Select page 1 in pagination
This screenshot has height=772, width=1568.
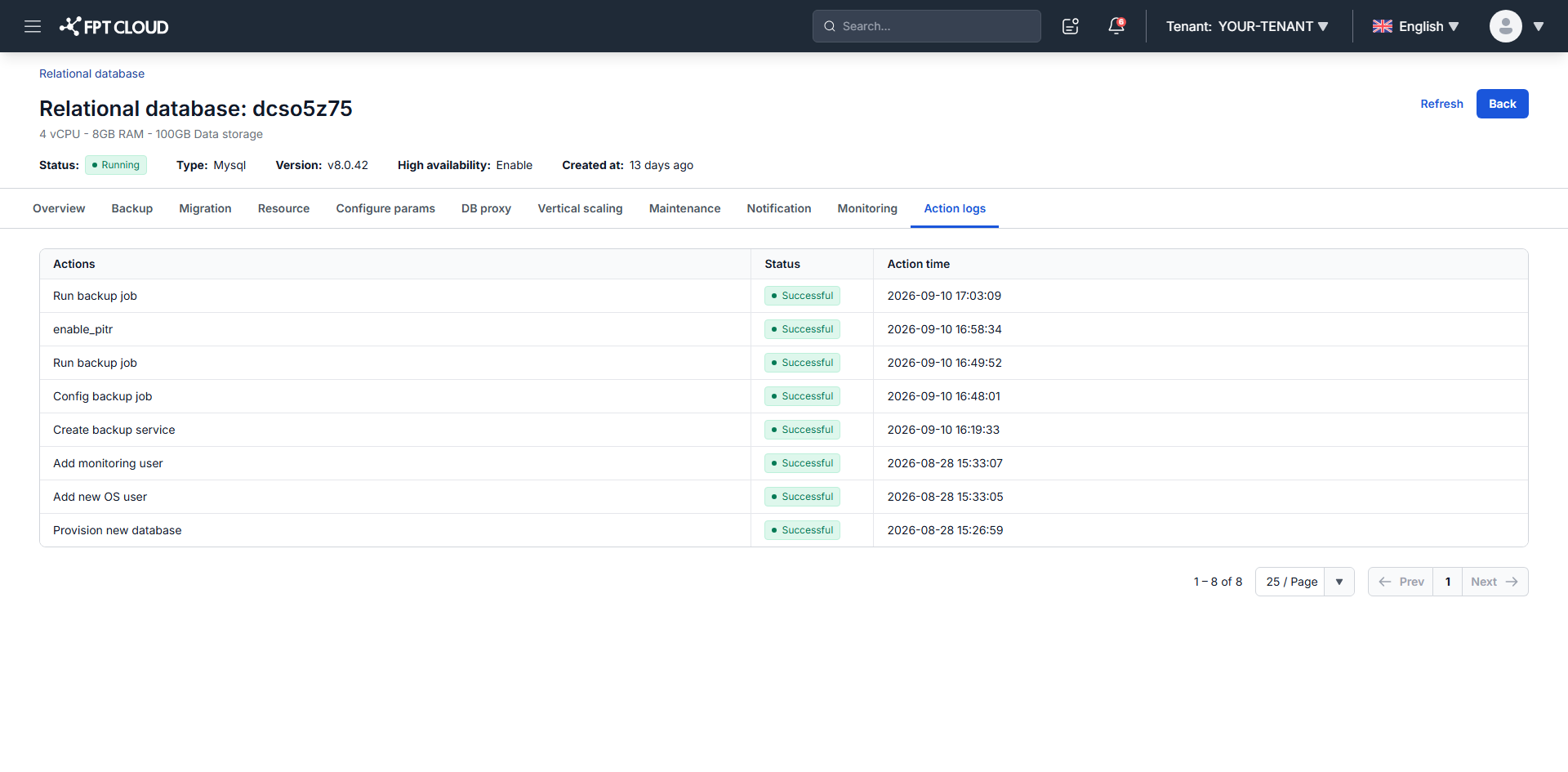(1448, 582)
